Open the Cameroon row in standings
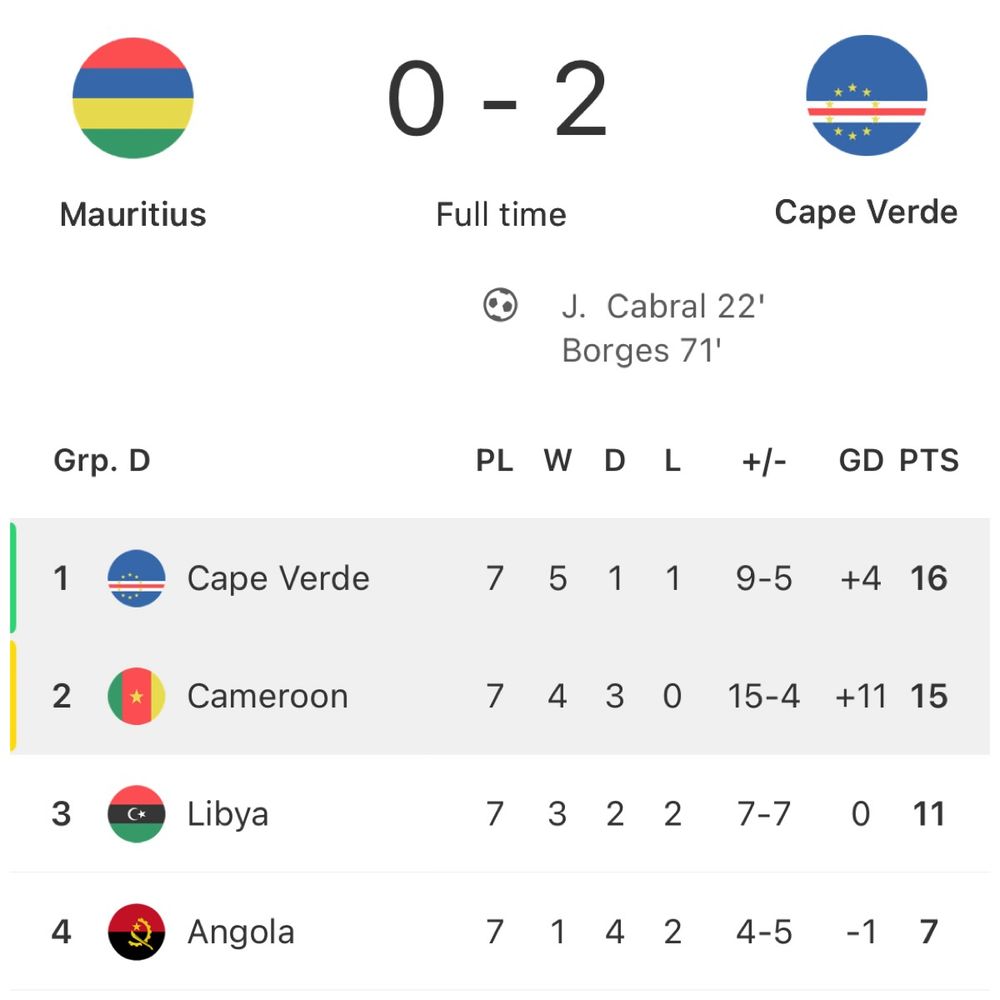 click(500, 696)
